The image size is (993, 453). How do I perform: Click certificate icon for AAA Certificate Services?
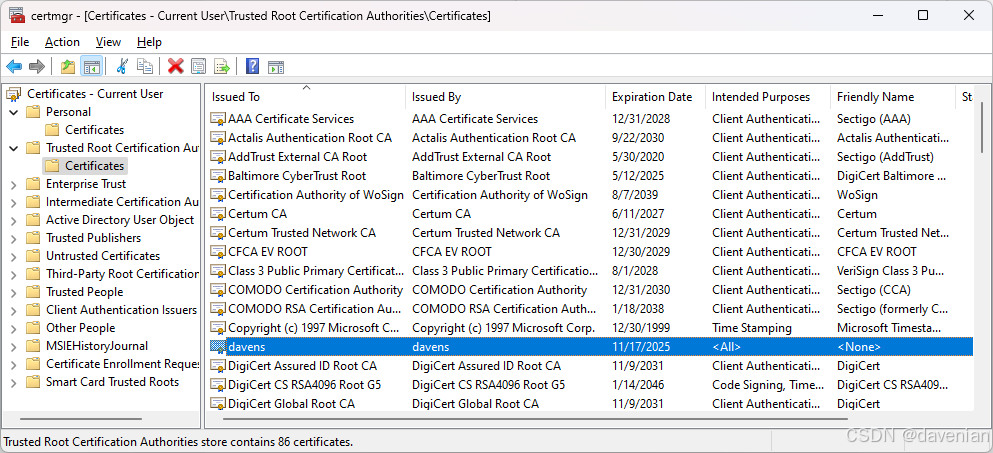point(218,118)
